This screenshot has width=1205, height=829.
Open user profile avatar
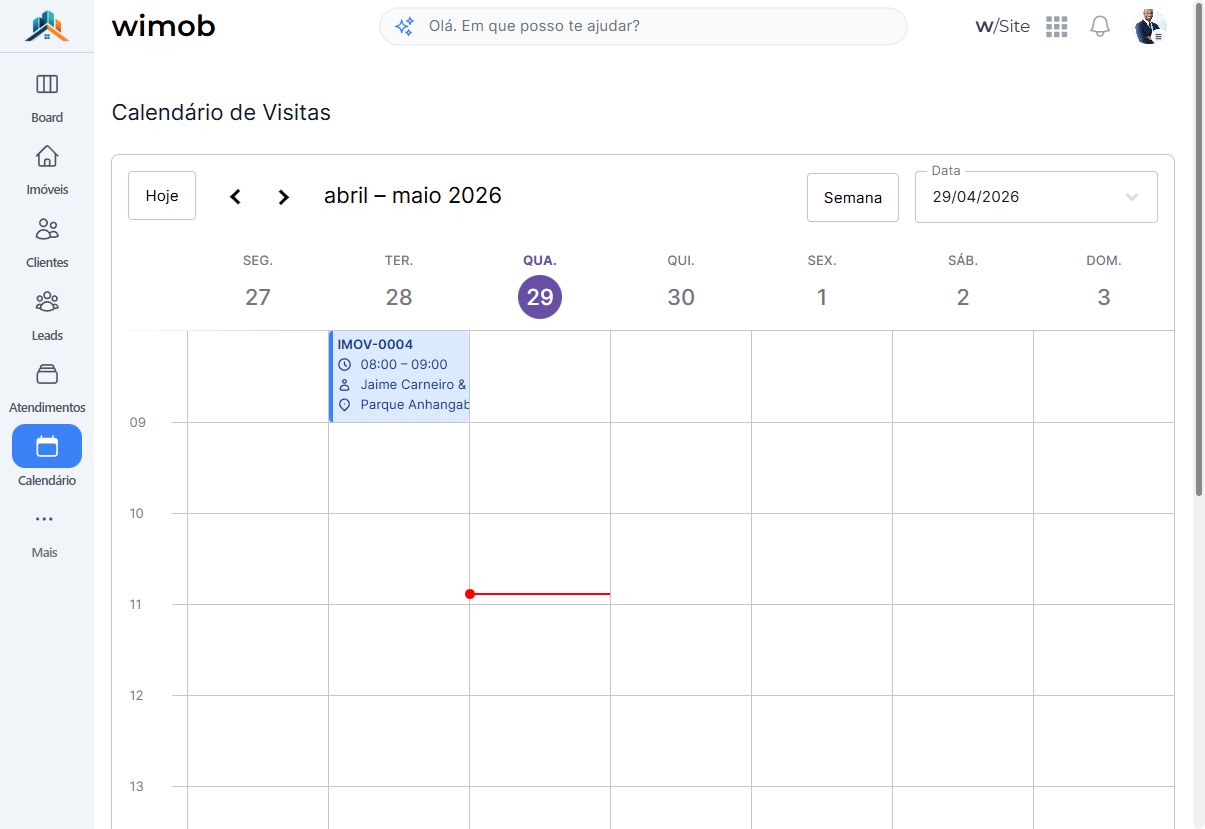coord(1150,27)
